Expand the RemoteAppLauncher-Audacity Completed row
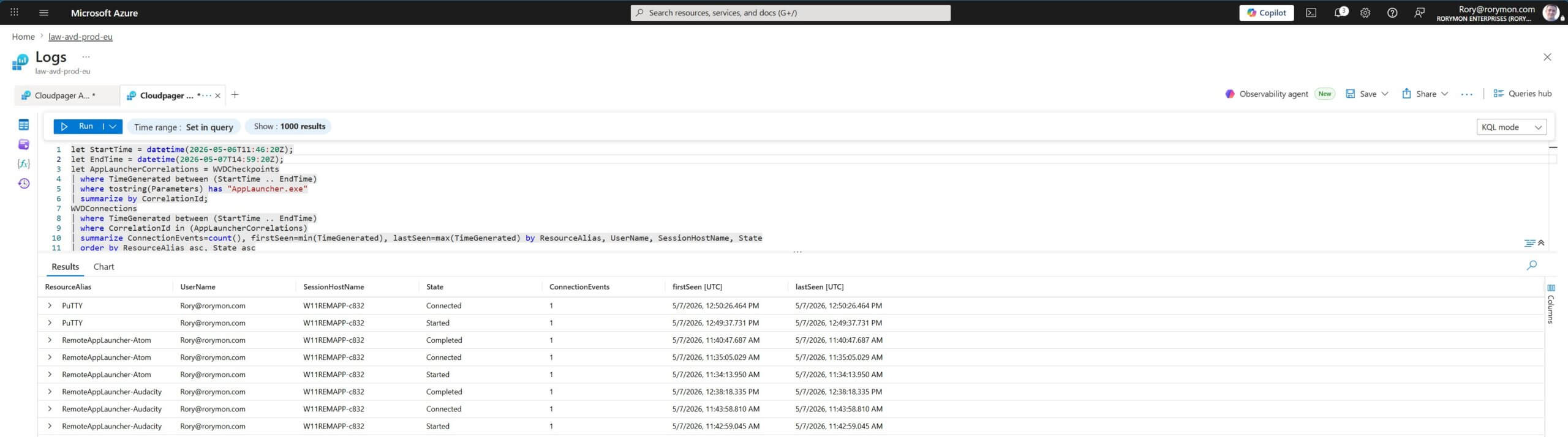This screenshot has height=437, width=1568. 50,392
